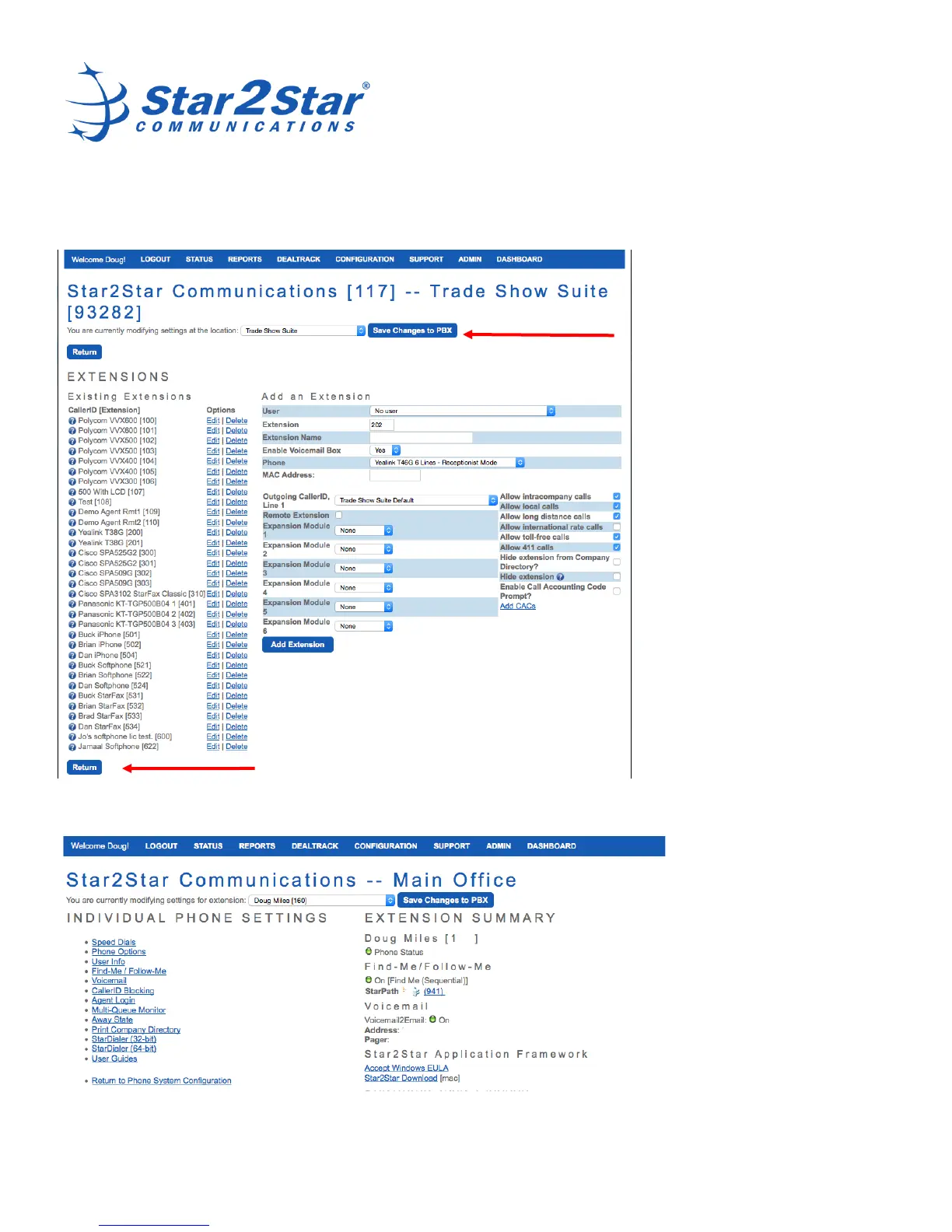Click Add Extension button
Viewport: 952px width, 1232px height.
(298, 645)
